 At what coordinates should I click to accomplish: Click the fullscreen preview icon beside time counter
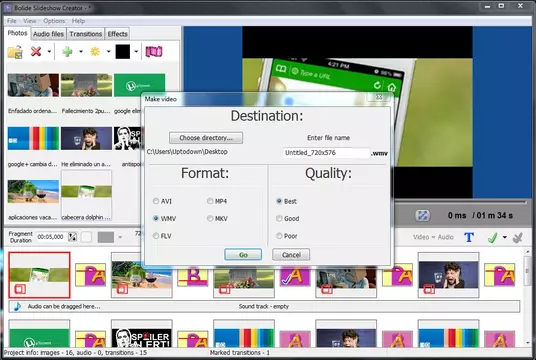point(423,215)
